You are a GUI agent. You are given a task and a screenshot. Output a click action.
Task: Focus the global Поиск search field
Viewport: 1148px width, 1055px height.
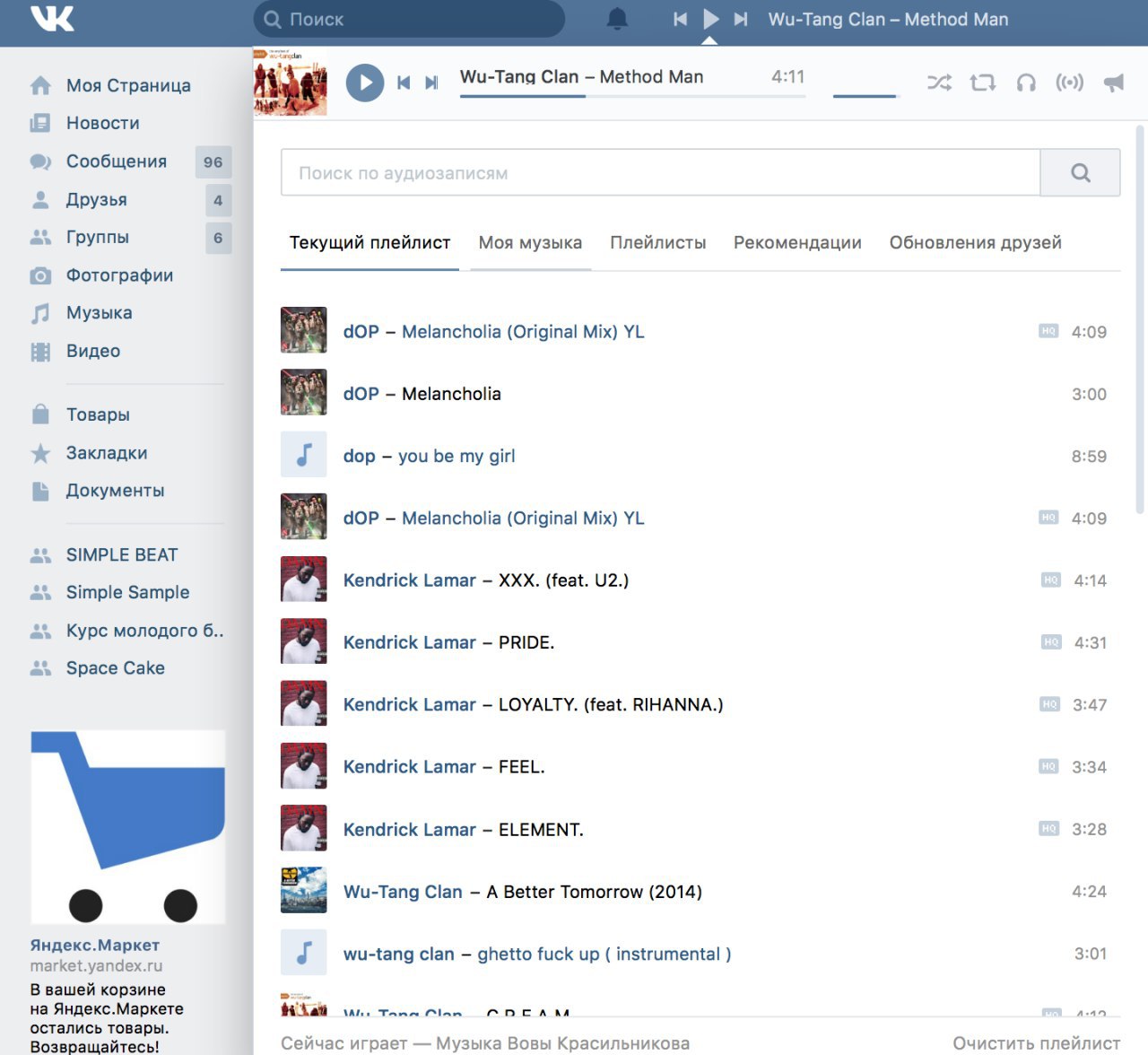pos(409,19)
